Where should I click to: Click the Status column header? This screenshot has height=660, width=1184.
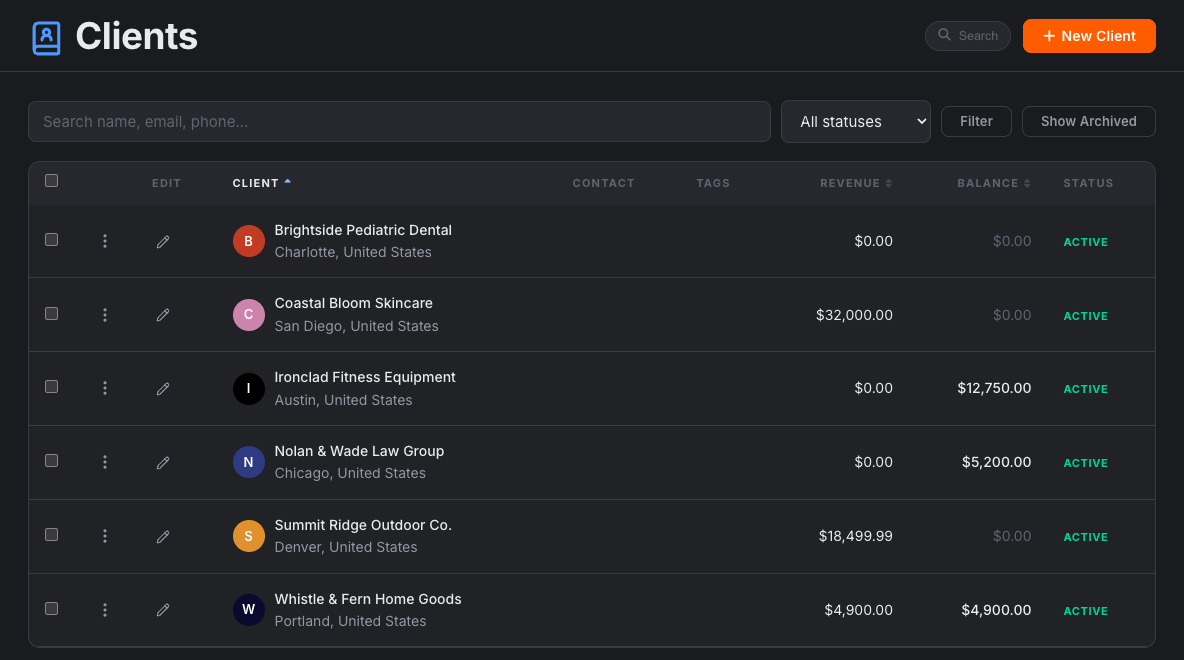point(1088,183)
